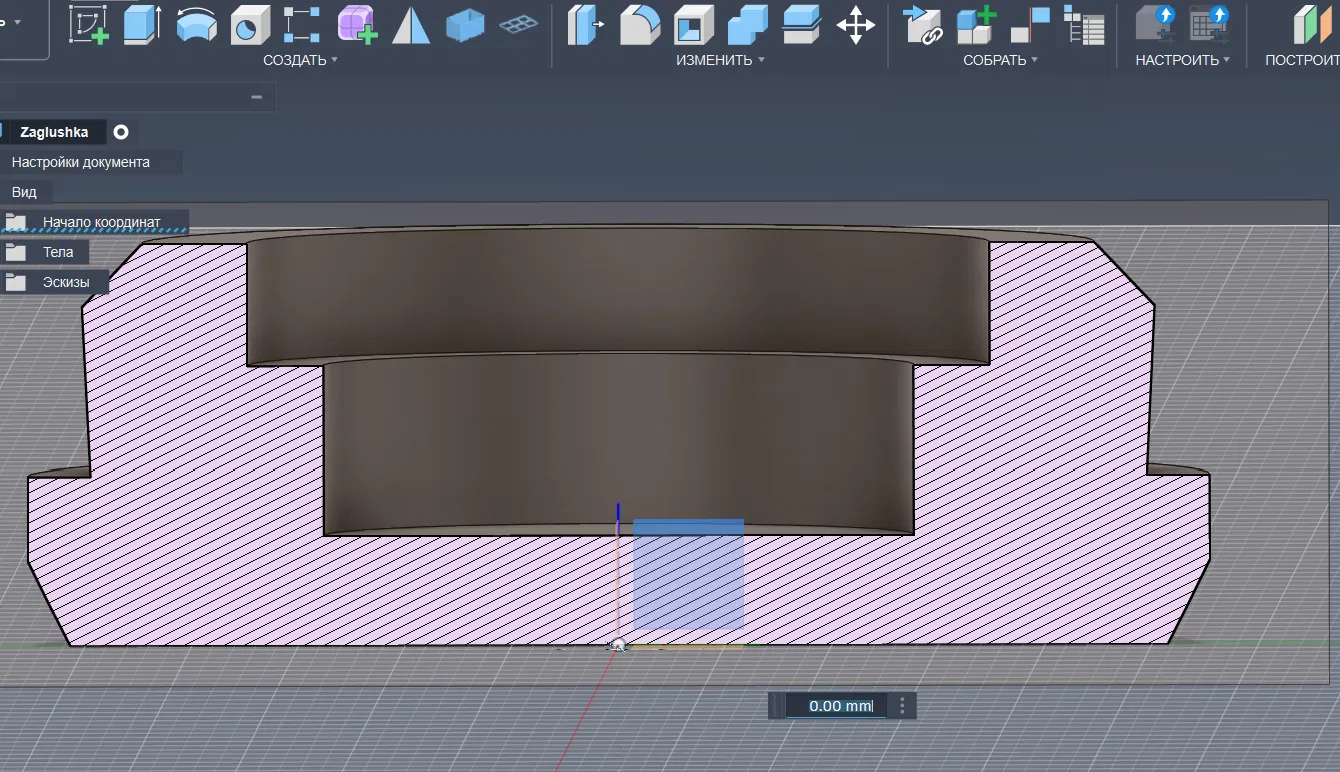Open Настройки документа in the browser
Image resolution: width=1340 pixels, height=772 pixels.
tap(81, 162)
